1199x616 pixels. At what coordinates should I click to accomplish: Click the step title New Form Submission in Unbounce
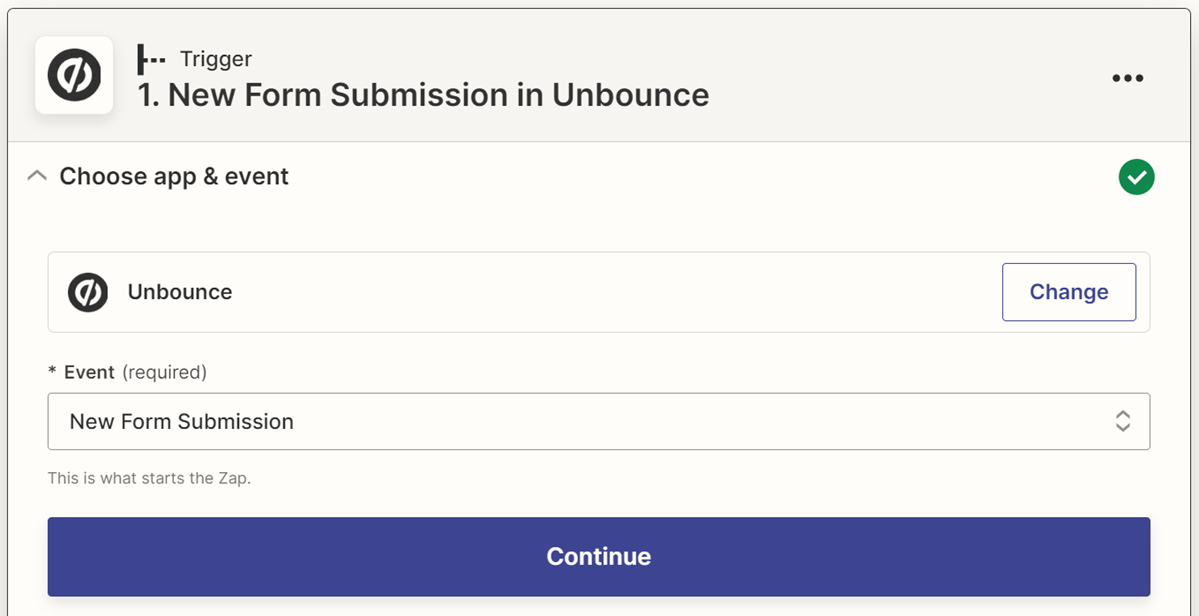point(423,95)
